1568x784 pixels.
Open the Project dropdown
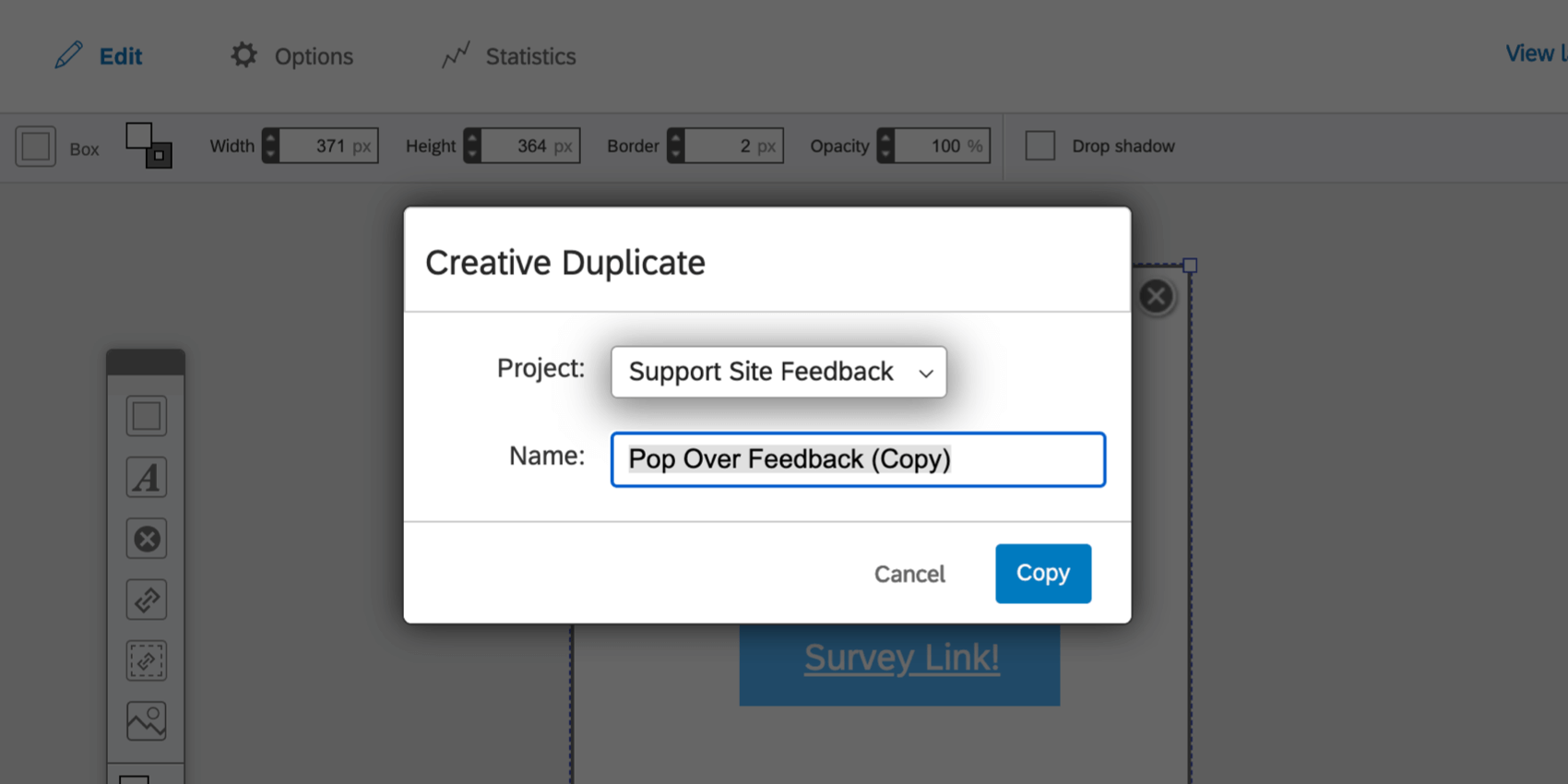tap(778, 372)
